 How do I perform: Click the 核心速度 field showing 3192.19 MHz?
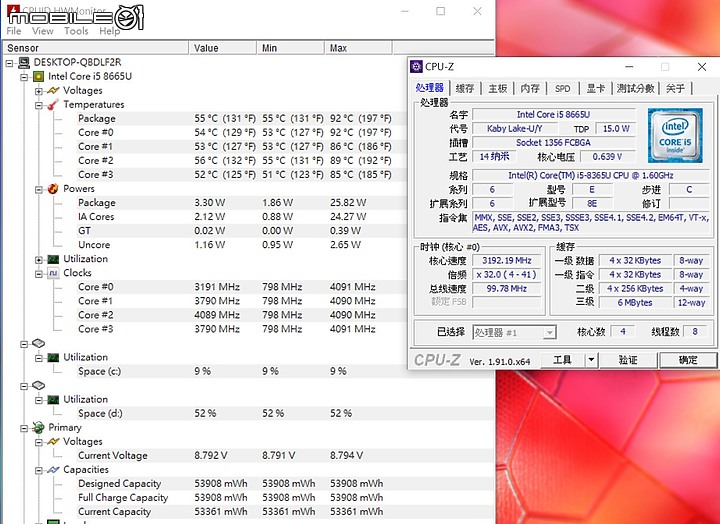pos(506,261)
